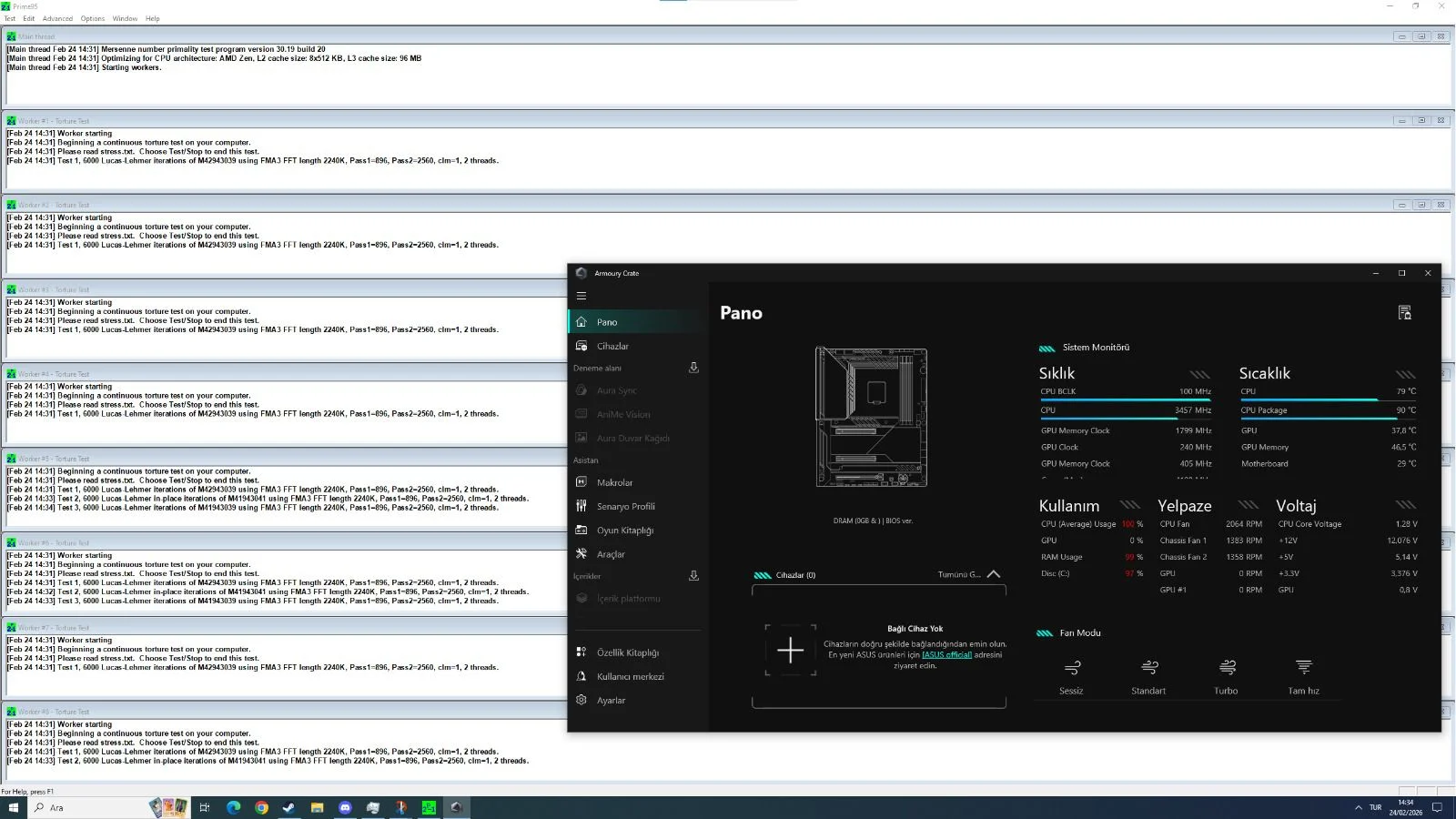Click the CPU Package temperature bar
This screenshot has width=1456, height=819.
(1328, 419)
